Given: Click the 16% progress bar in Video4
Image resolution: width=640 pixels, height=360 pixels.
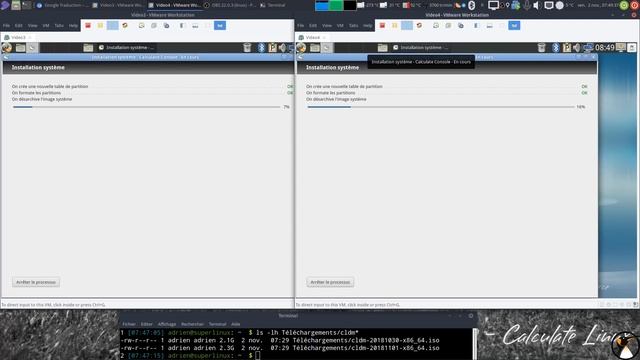Looking at the screenshot, I should click(441, 107).
